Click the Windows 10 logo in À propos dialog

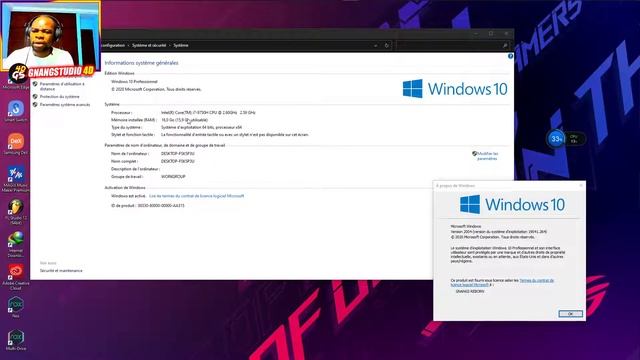[513, 204]
